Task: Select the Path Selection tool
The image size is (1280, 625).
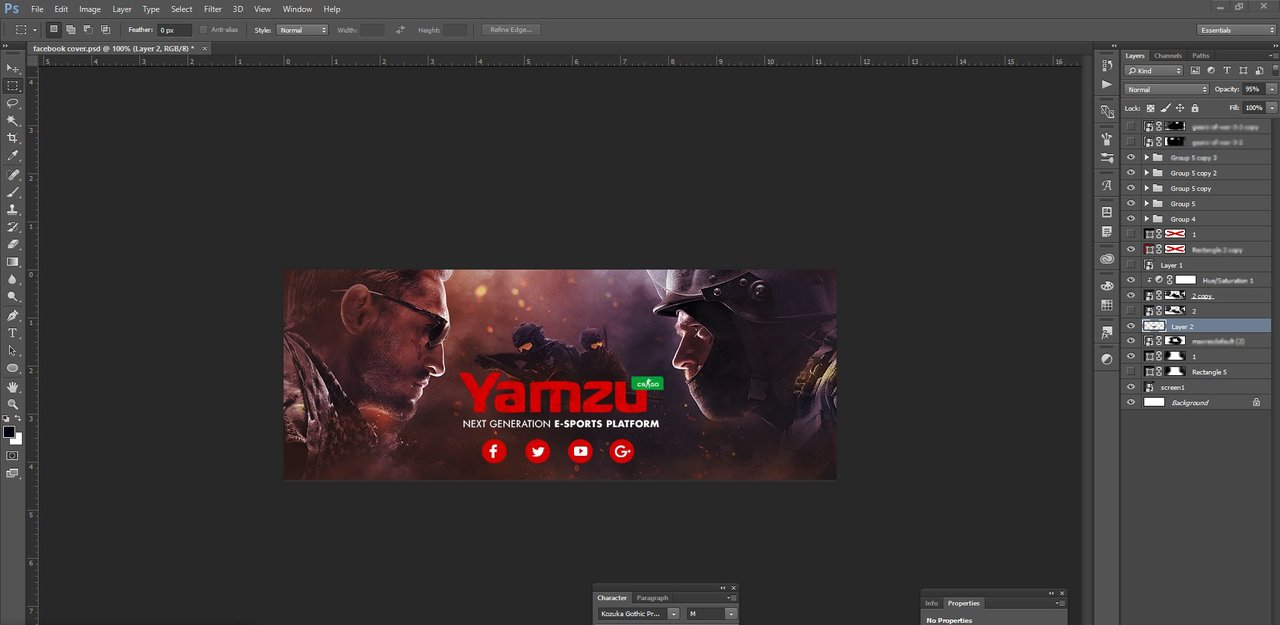Action: point(13,351)
